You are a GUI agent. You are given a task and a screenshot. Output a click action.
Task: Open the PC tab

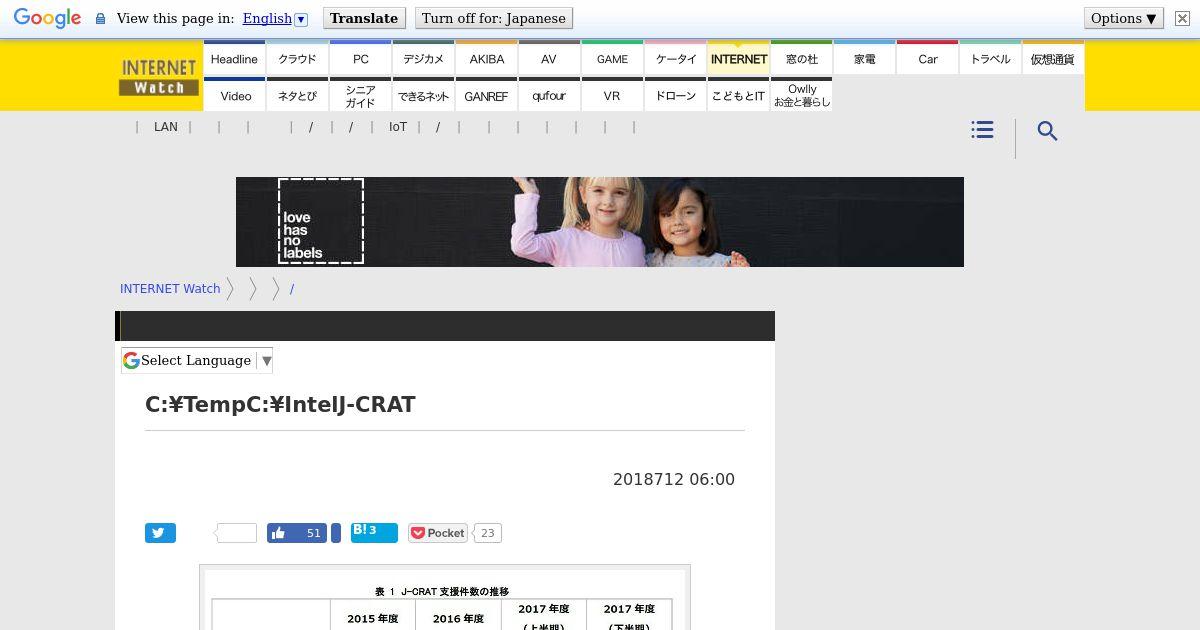click(x=360, y=59)
